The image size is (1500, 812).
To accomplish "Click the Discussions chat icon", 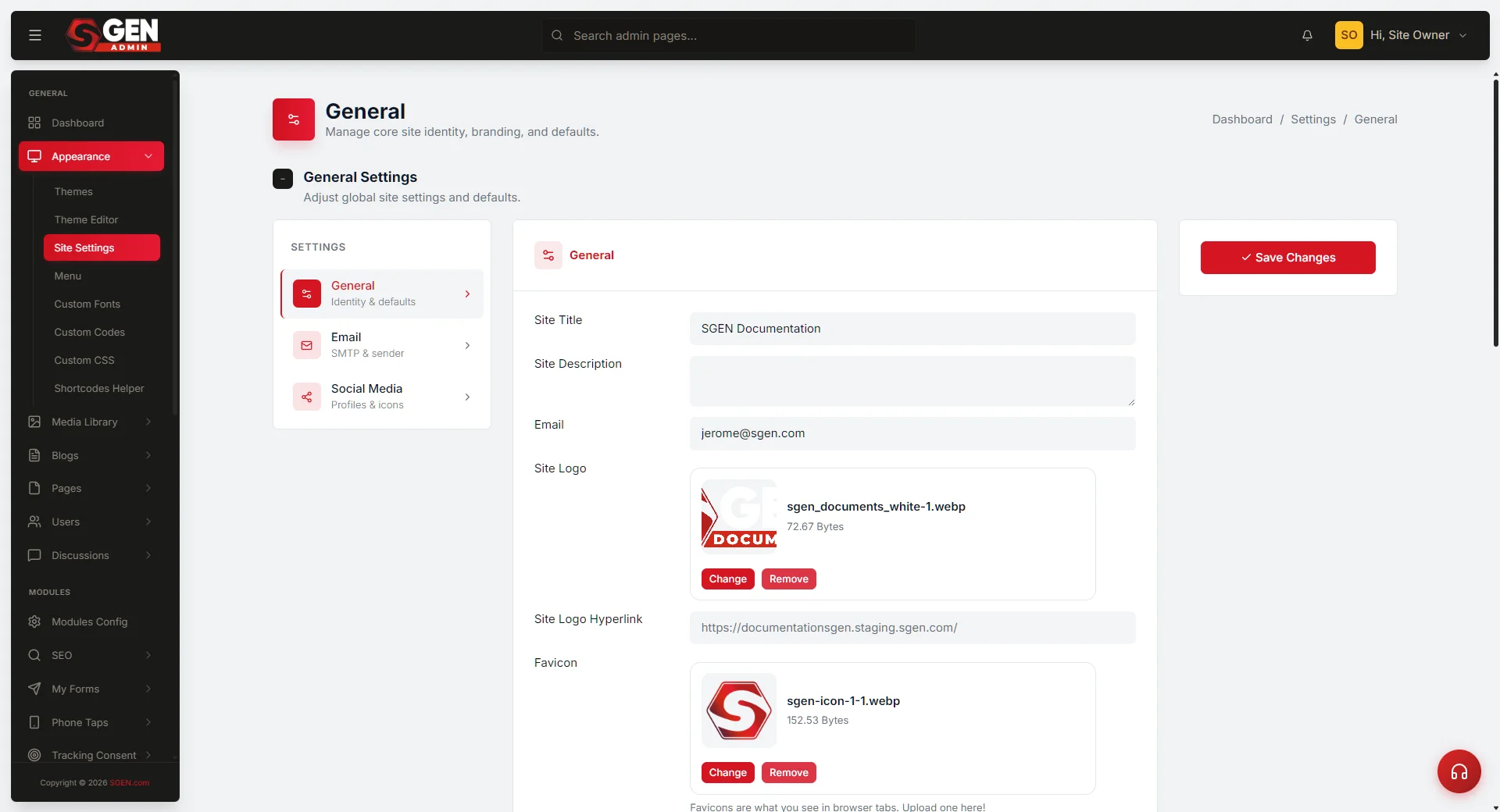I will 34,555.
